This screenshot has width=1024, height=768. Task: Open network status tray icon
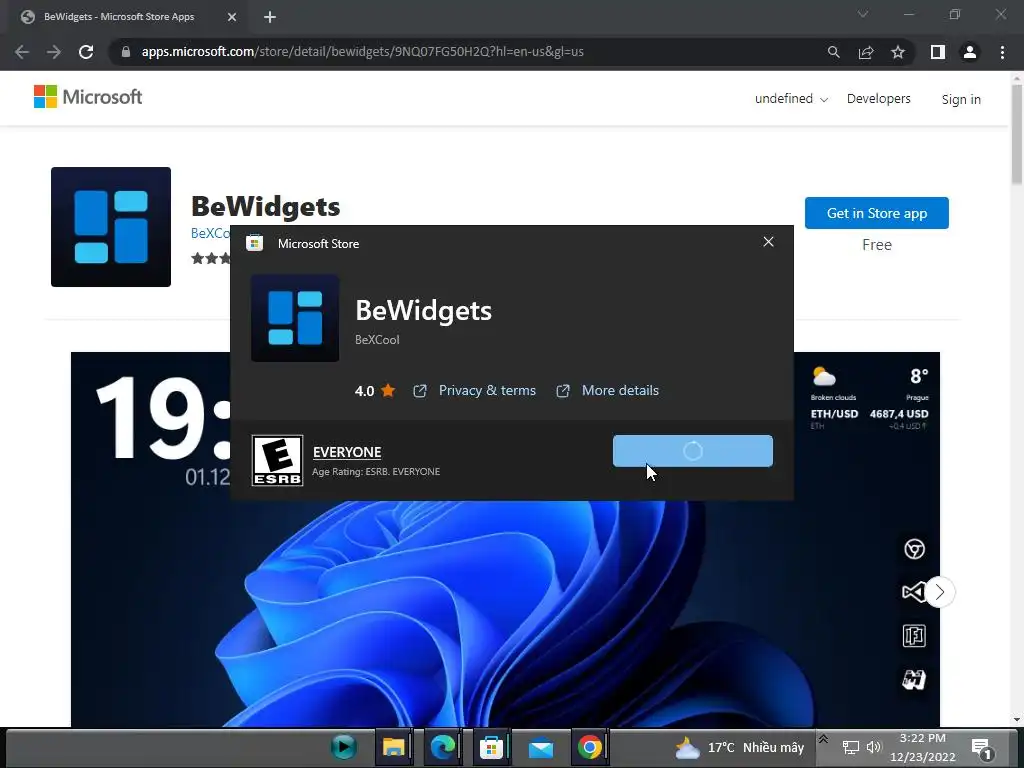[x=850, y=747]
